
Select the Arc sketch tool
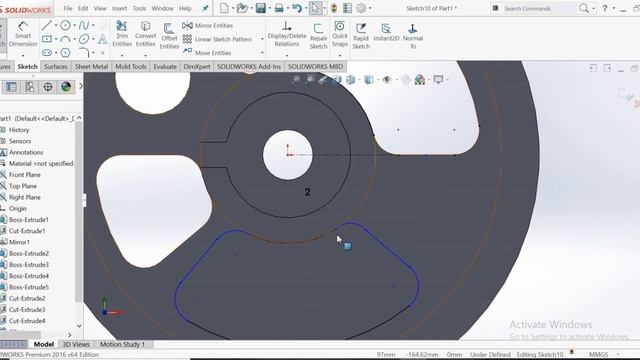pos(65,39)
